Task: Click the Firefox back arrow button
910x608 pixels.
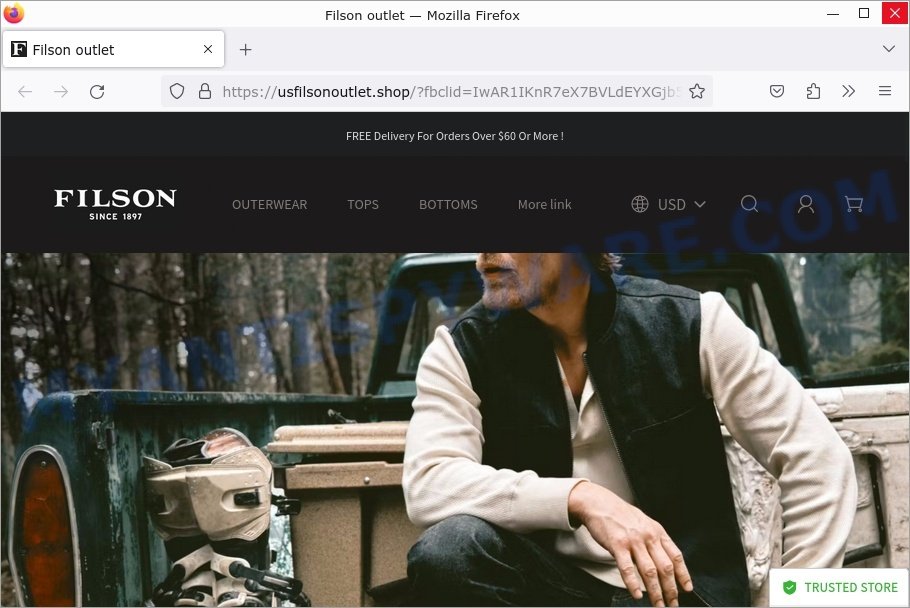Action: pyautogui.click(x=25, y=92)
